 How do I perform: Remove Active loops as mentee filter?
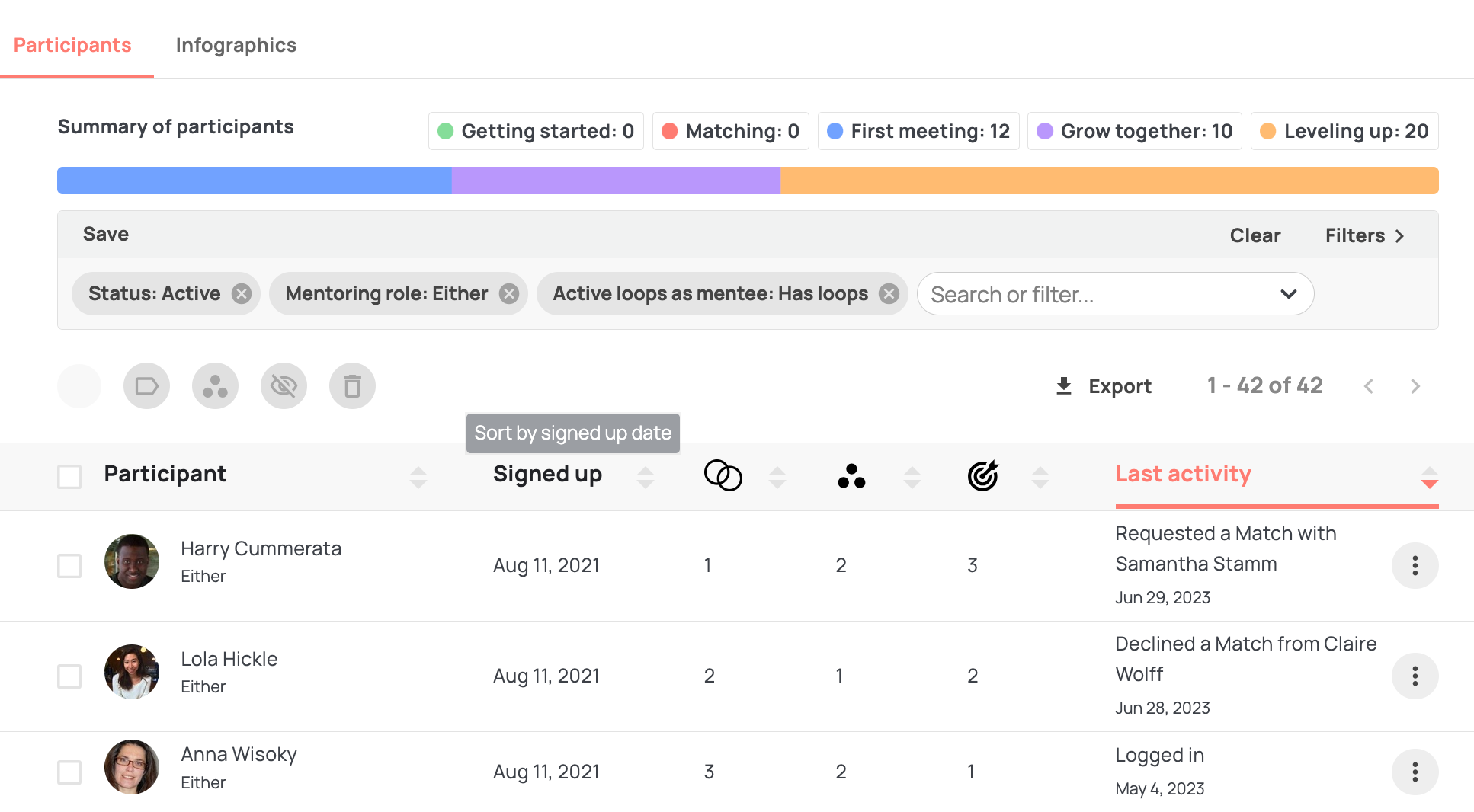click(889, 294)
